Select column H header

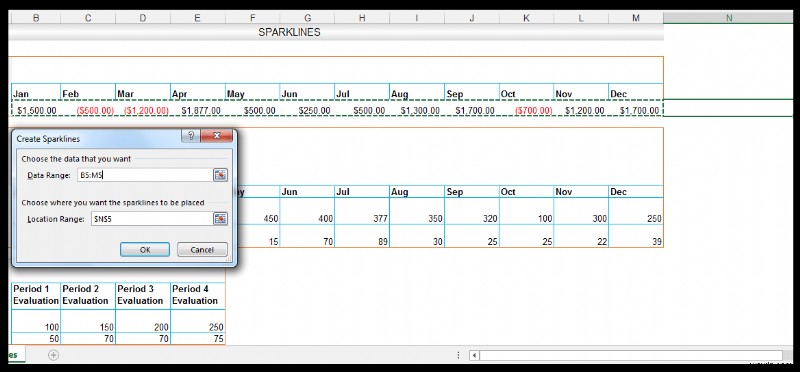pyautogui.click(x=362, y=18)
